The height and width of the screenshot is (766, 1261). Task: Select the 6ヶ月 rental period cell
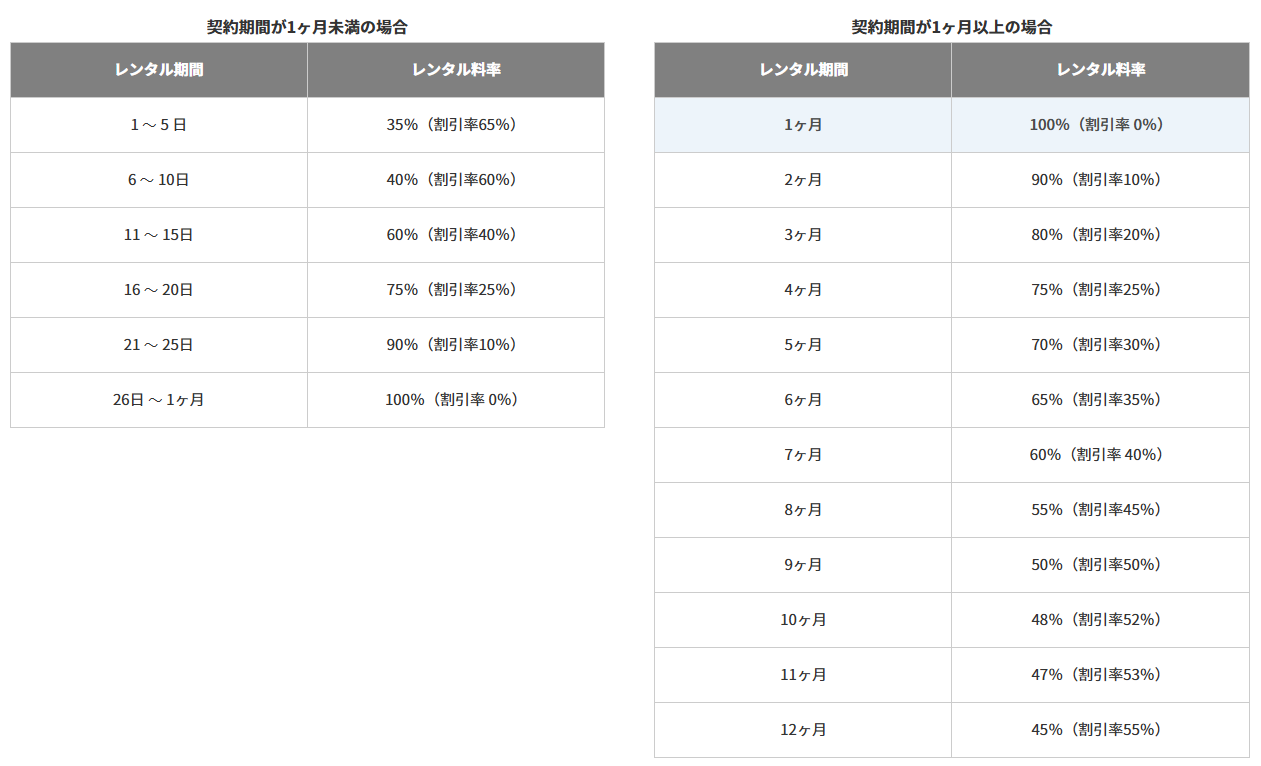coord(803,400)
